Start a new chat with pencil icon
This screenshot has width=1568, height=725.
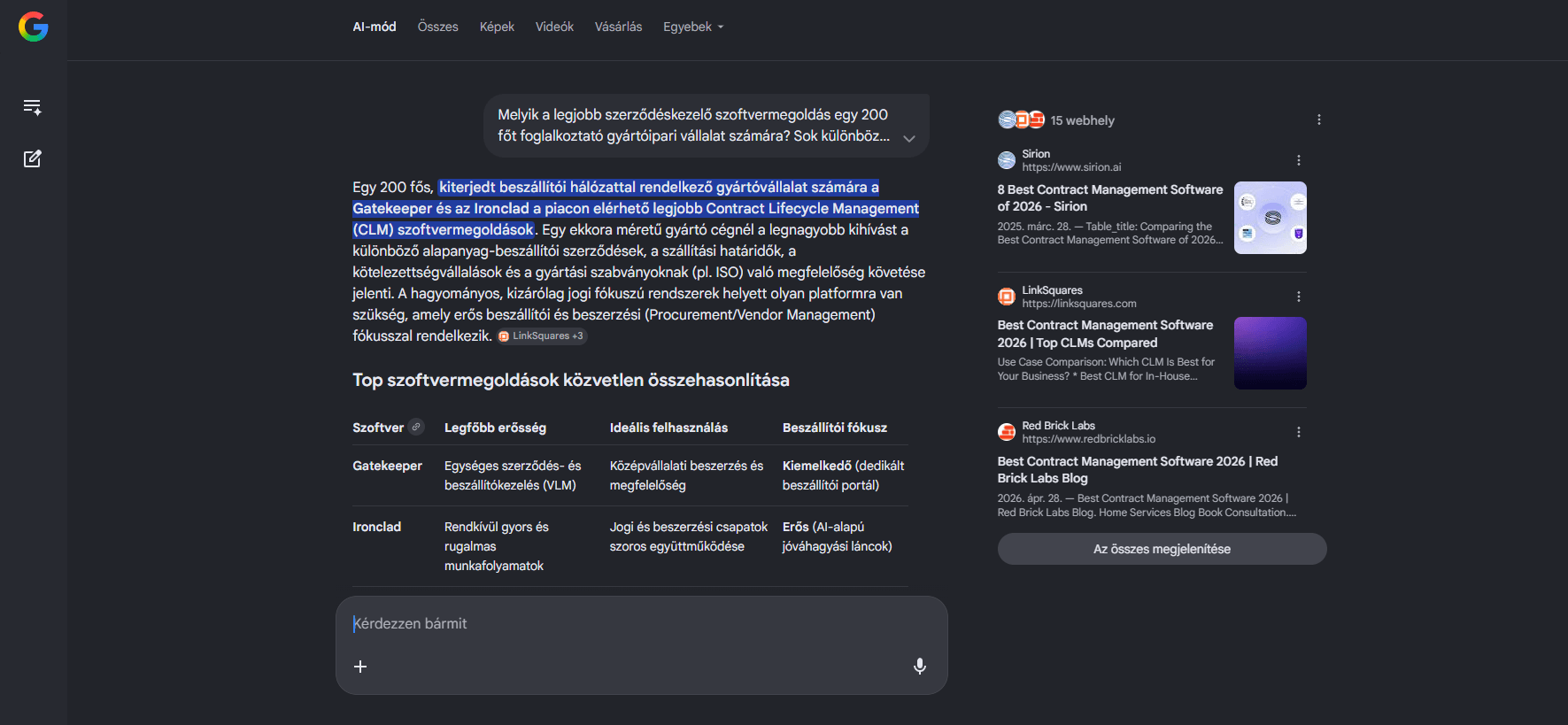pyautogui.click(x=33, y=159)
